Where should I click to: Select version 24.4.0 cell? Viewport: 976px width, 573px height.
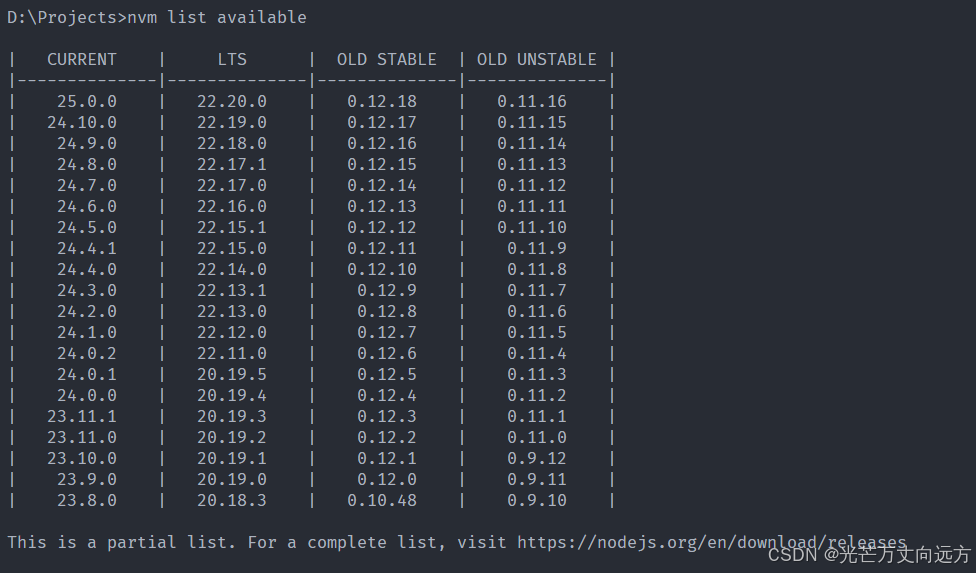click(87, 269)
